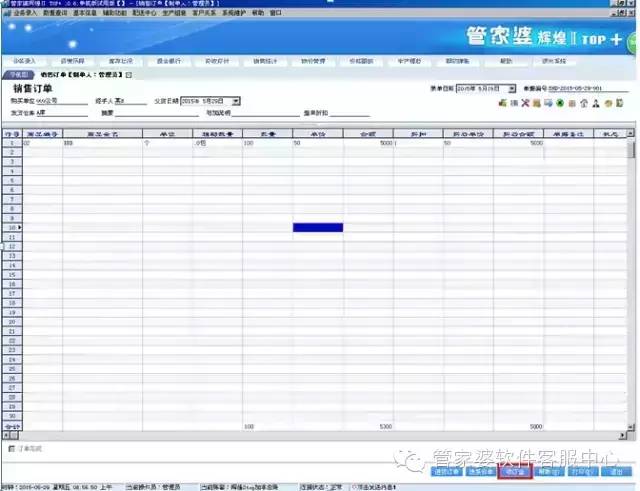Click the 退出 button at bottom right
Image resolution: width=640 pixels, height=491 pixels.
pos(616,472)
